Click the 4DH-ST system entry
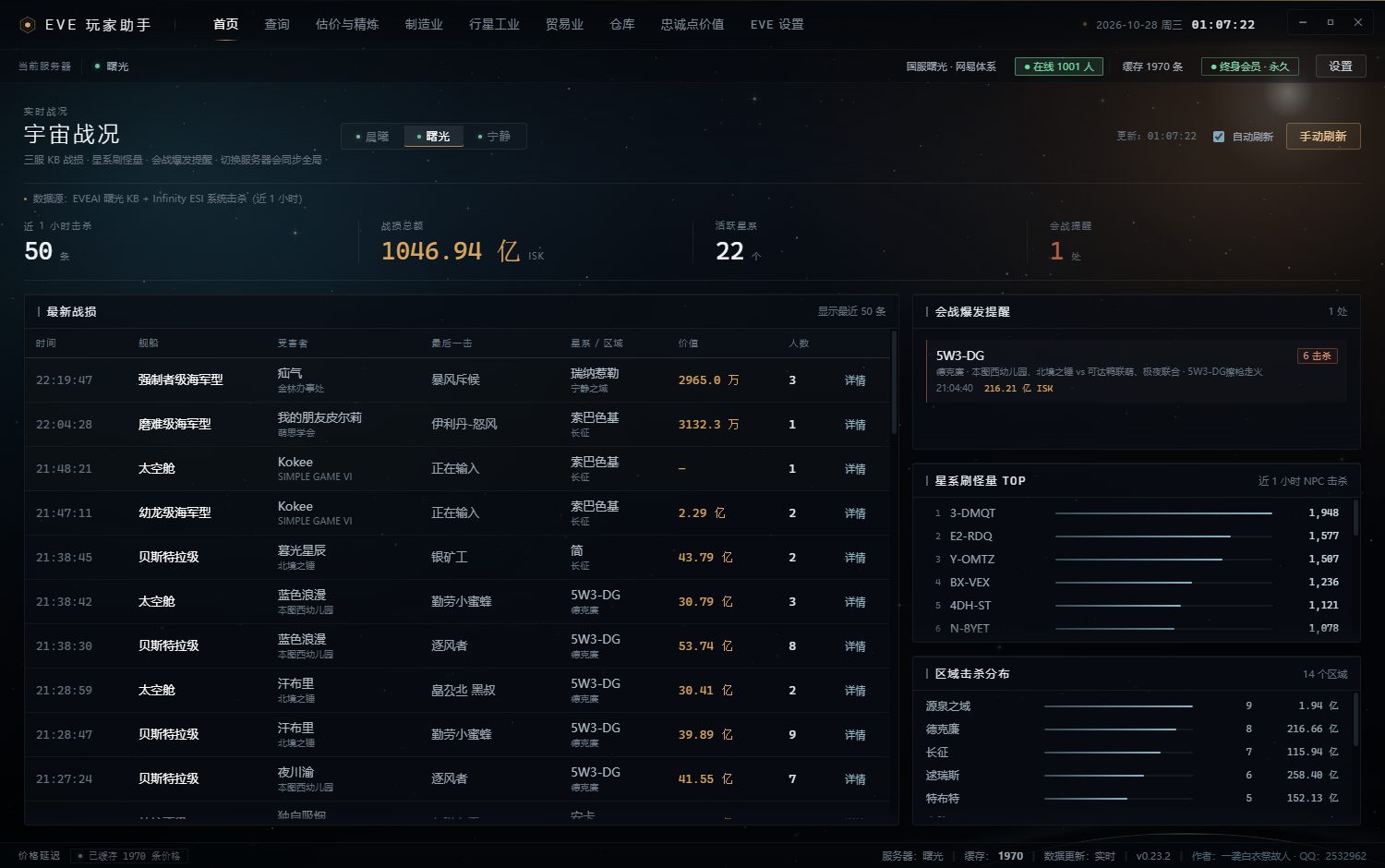 970,606
